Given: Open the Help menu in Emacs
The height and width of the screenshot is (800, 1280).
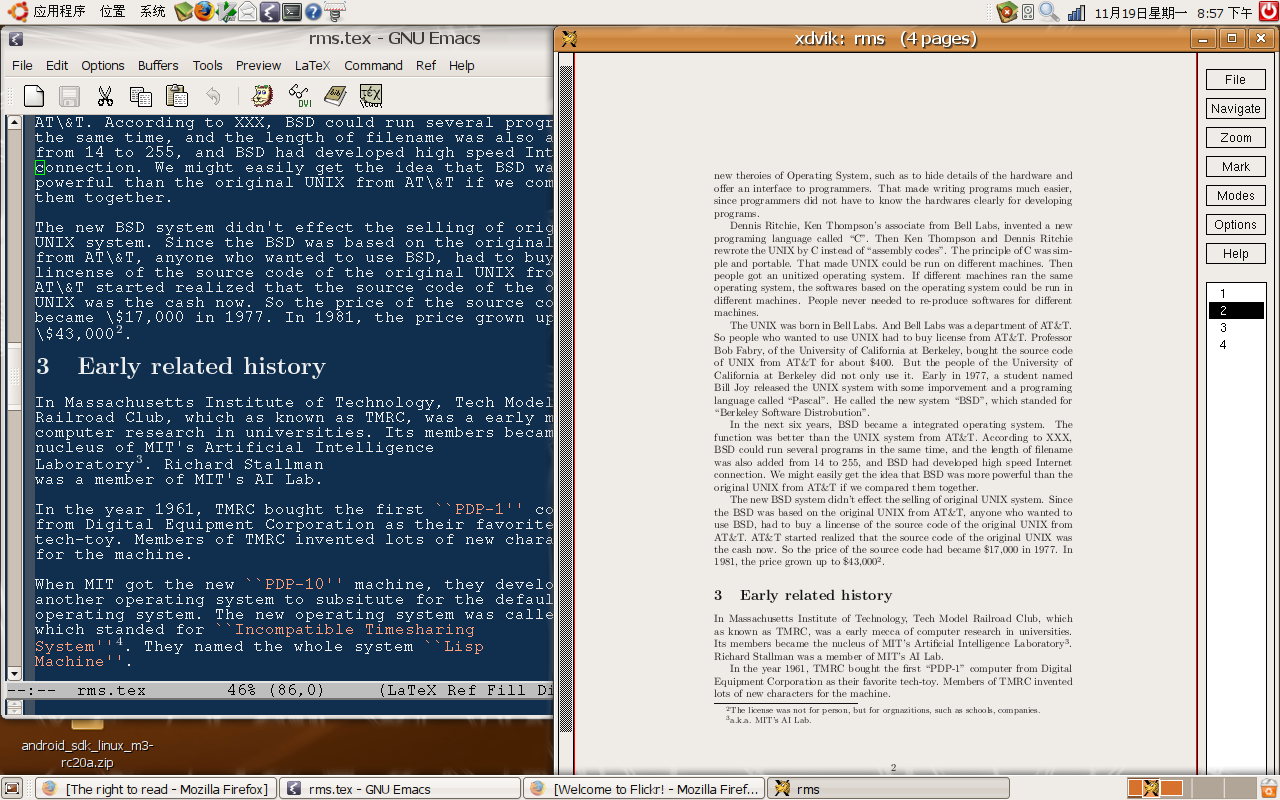Looking at the screenshot, I should (461, 66).
